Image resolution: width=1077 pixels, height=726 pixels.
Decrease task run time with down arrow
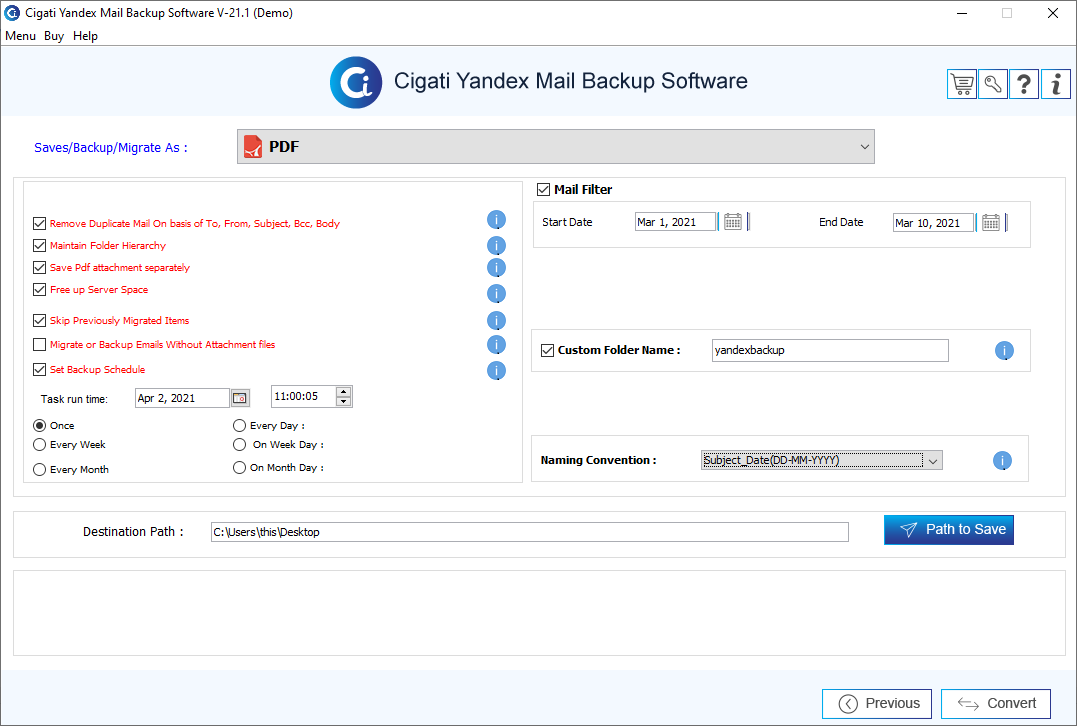tap(343, 401)
